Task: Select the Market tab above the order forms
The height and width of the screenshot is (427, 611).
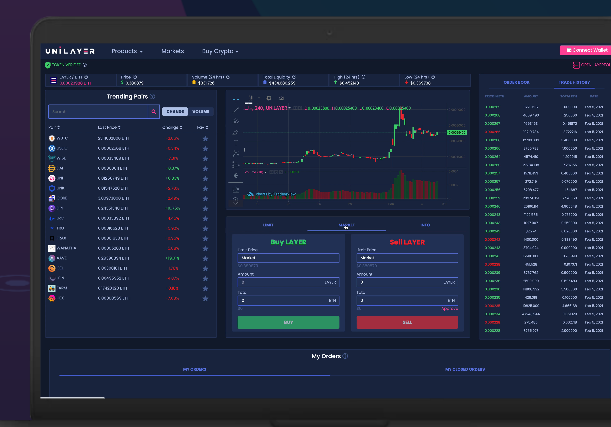Action: (x=346, y=226)
